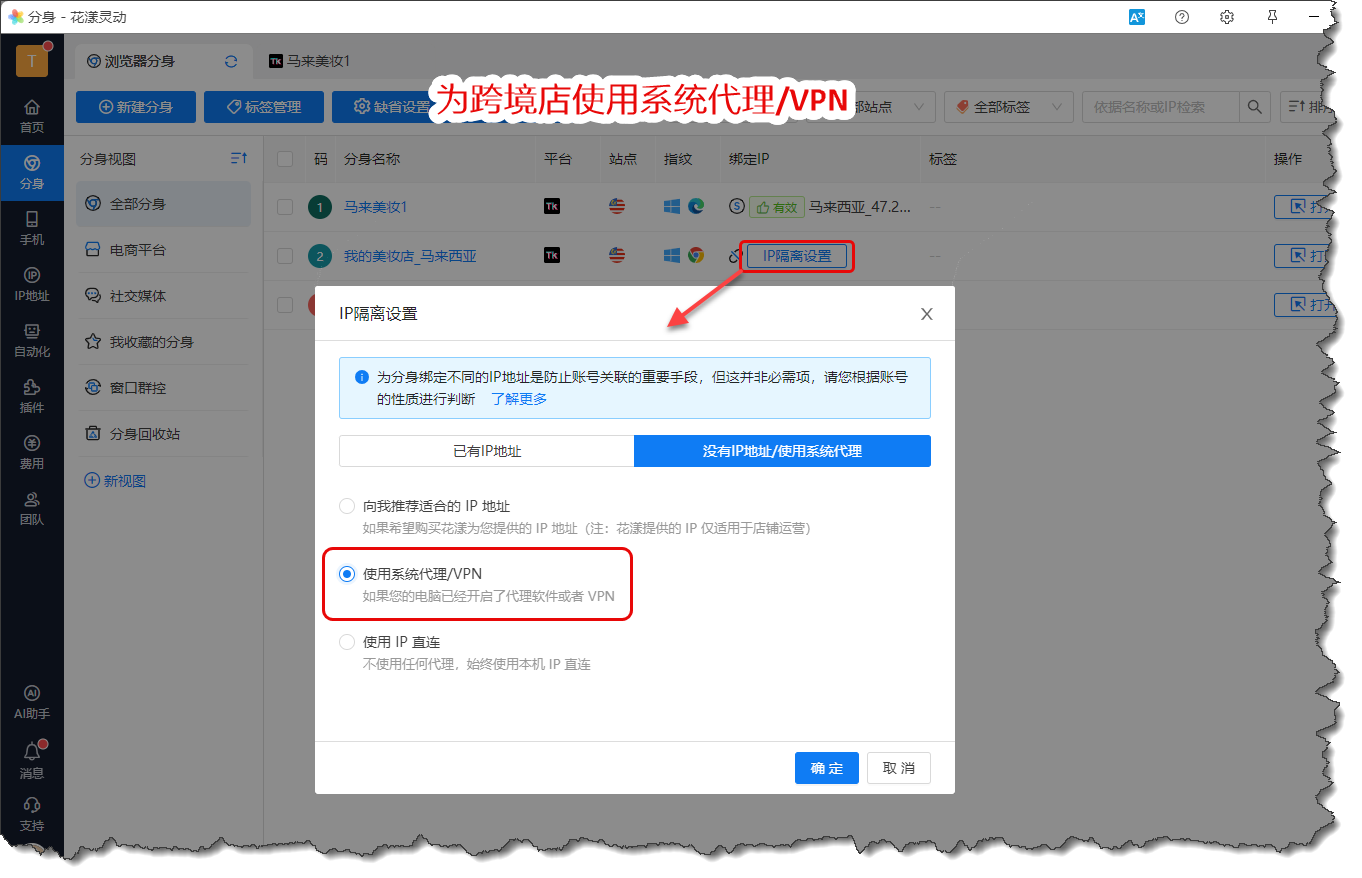Switch to the 已有IP地址 tab
The height and width of the screenshot is (878, 1362).
[x=487, y=451]
